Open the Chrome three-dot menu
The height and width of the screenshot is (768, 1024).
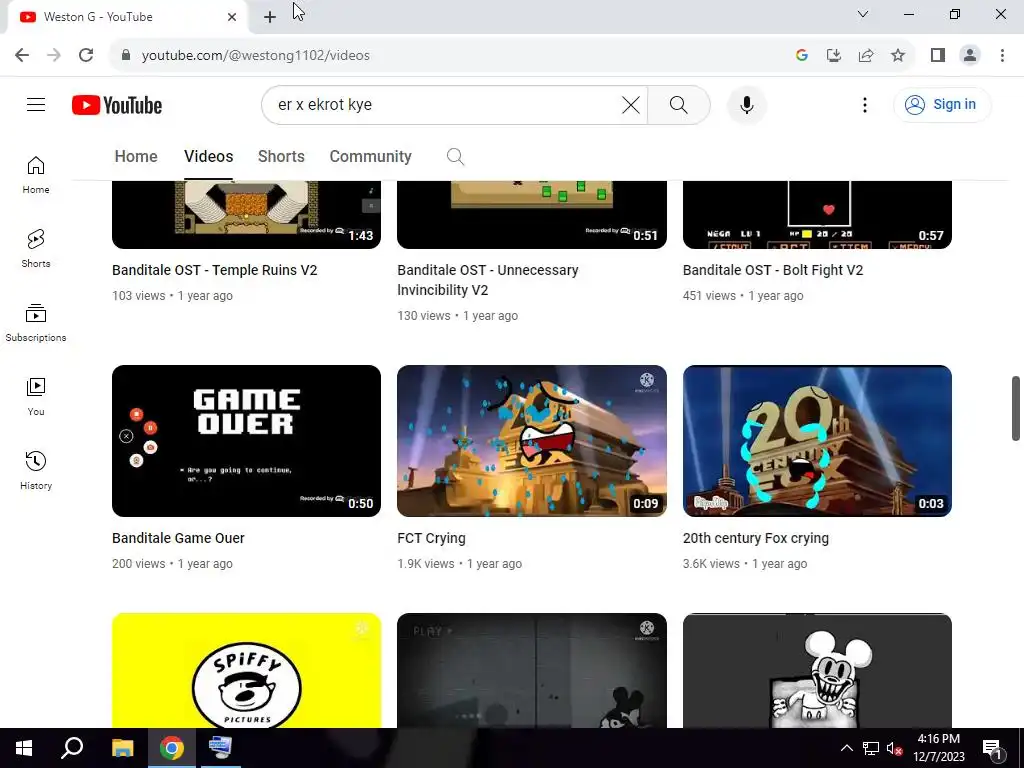coord(1002,56)
